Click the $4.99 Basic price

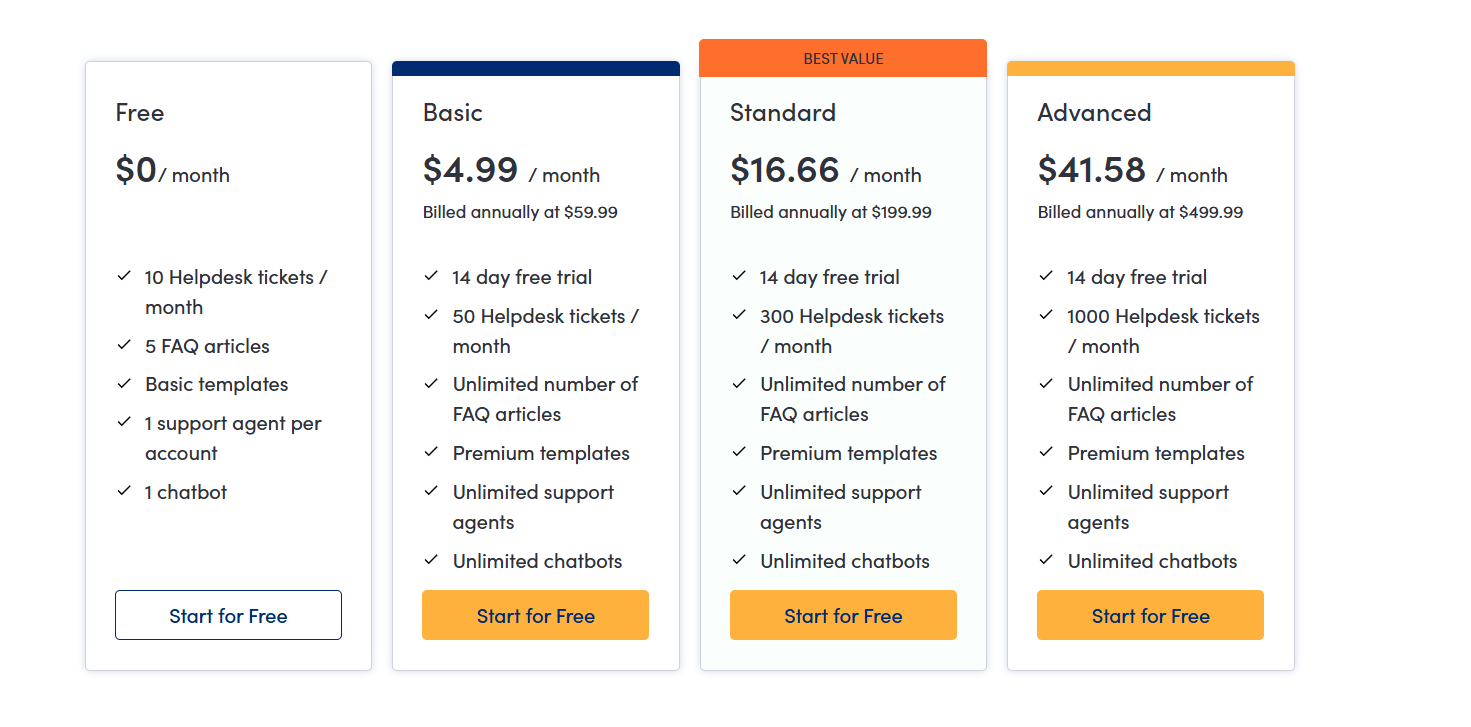(470, 170)
